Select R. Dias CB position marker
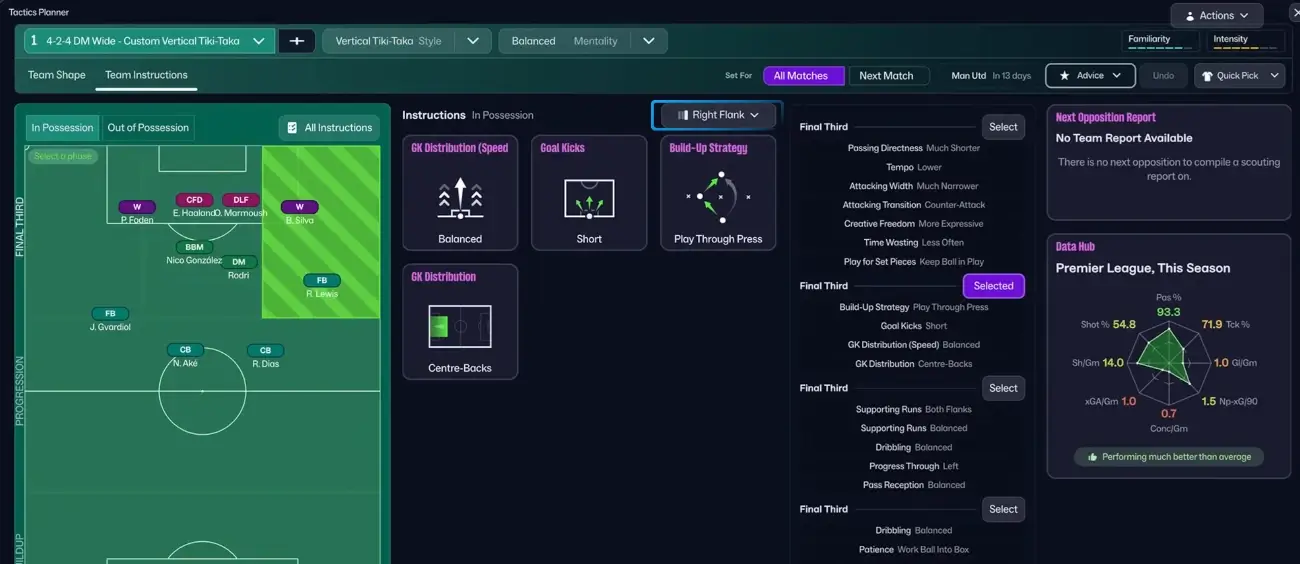Viewport: 1300px width, 564px height. click(265, 350)
